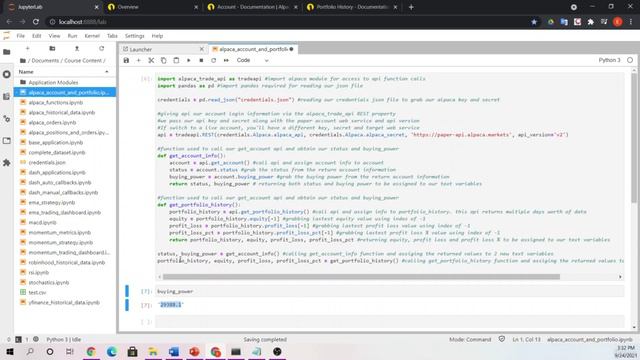Open yfinance_historical_data.ipynb
Image resolution: width=640 pixels, height=360 pixels.
point(64,302)
